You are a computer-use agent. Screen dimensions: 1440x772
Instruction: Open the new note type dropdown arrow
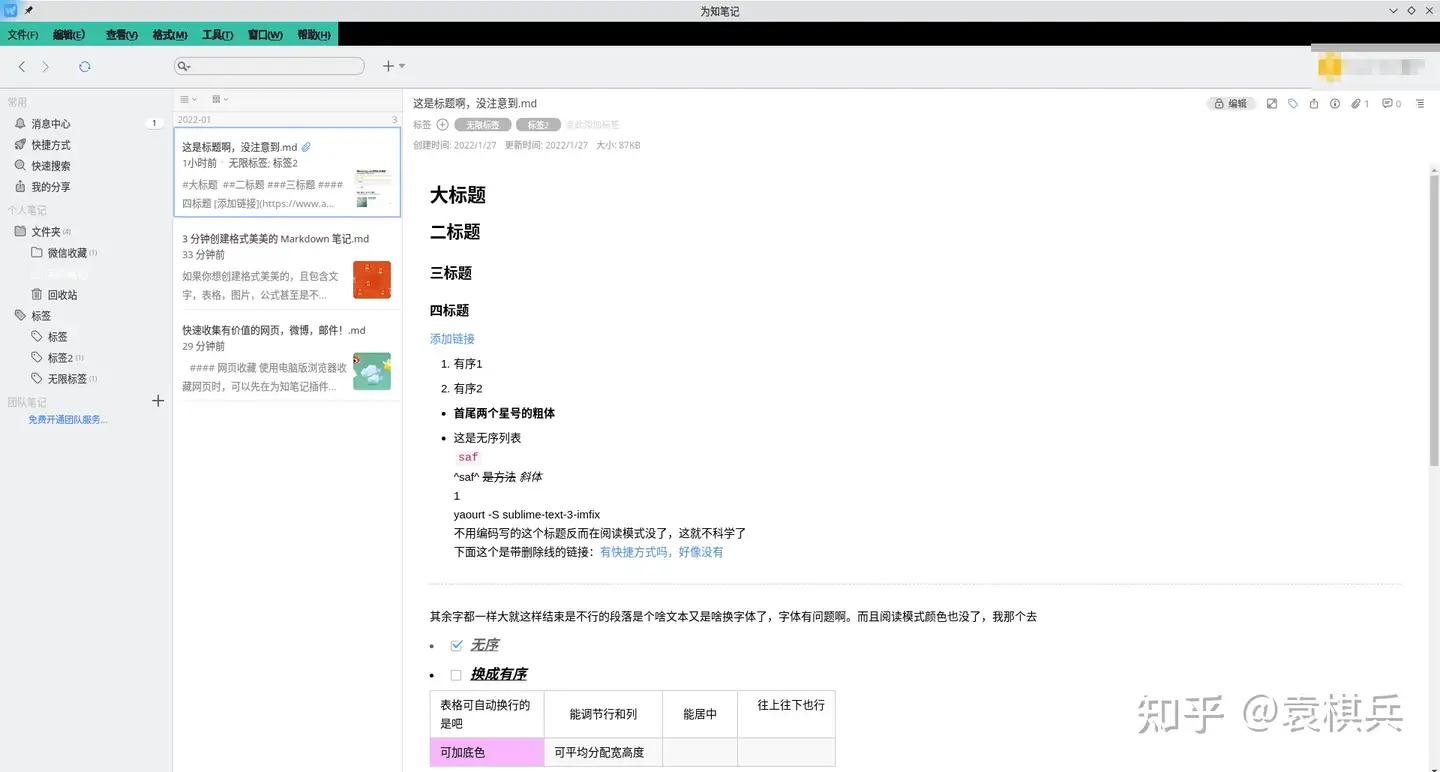(x=402, y=66)
